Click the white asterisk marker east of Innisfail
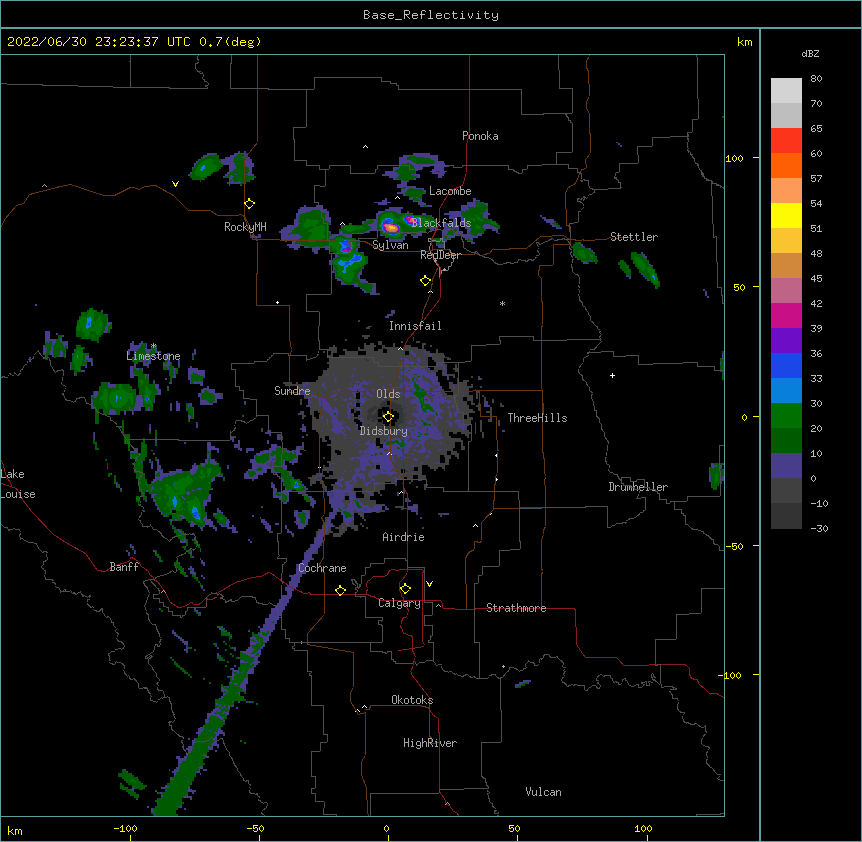This screenshot has height=842, width=862. point(502,303)
